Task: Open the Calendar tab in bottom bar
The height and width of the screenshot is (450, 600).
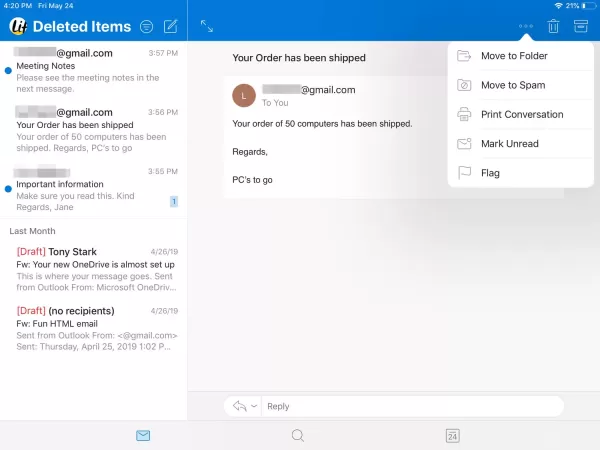Action: (x=452, y=435)
